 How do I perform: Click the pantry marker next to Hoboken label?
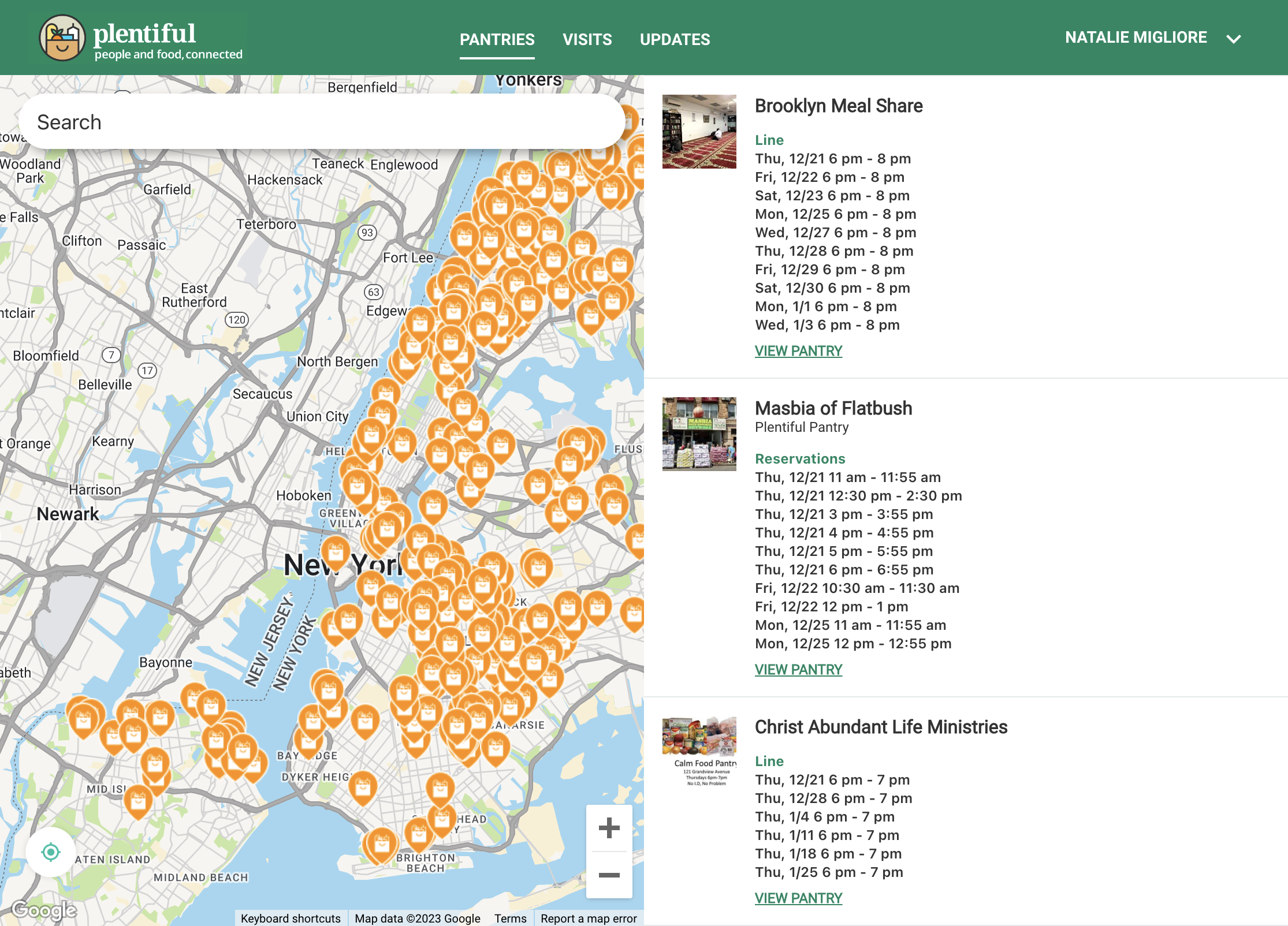coord(357,487)
